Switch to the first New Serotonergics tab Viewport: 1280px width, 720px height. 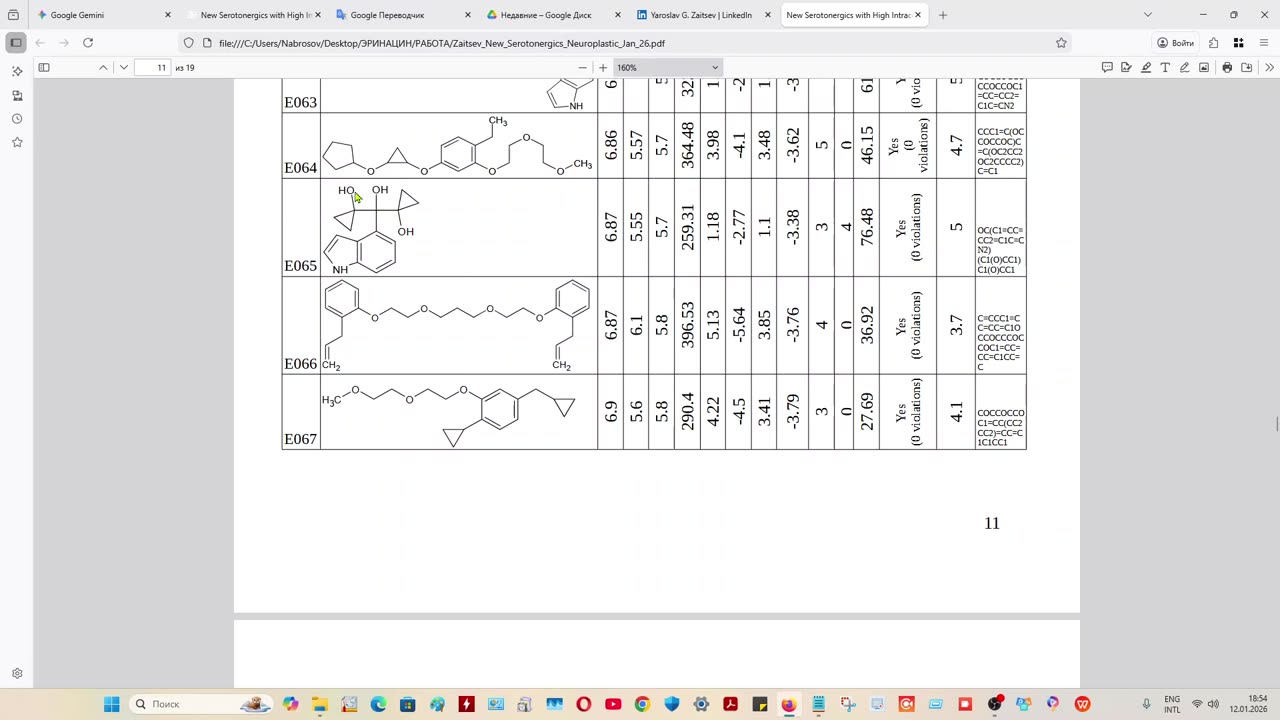(x=255, y=15)
